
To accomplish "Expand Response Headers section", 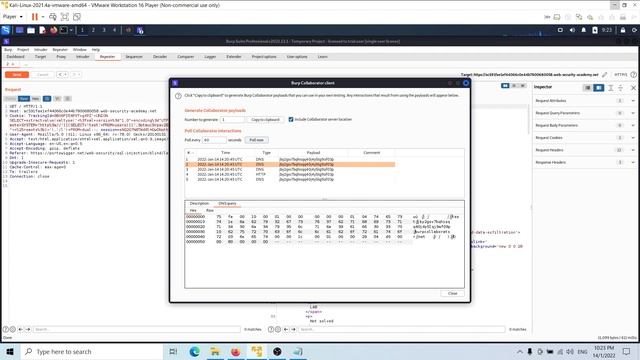I will [633, 162].
